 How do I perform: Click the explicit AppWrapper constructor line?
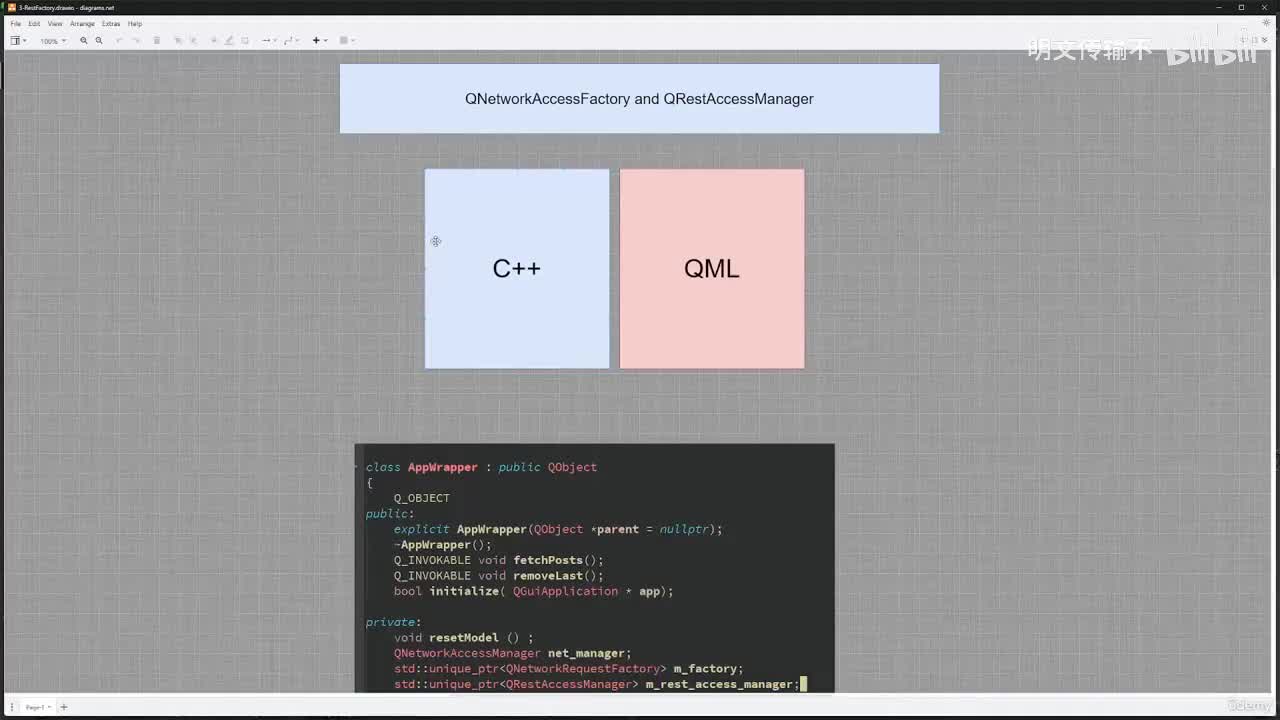coord(558,529)
